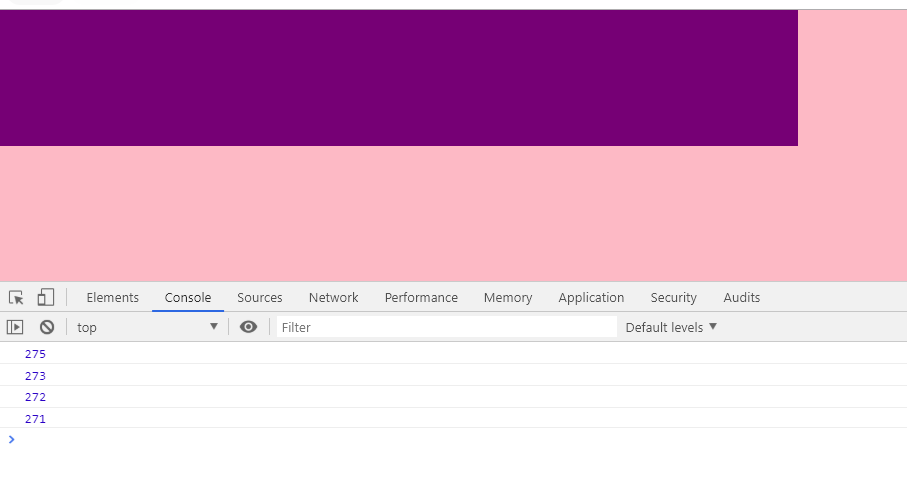
Task: Switch to the Memory tab
Action: point(508,297)
